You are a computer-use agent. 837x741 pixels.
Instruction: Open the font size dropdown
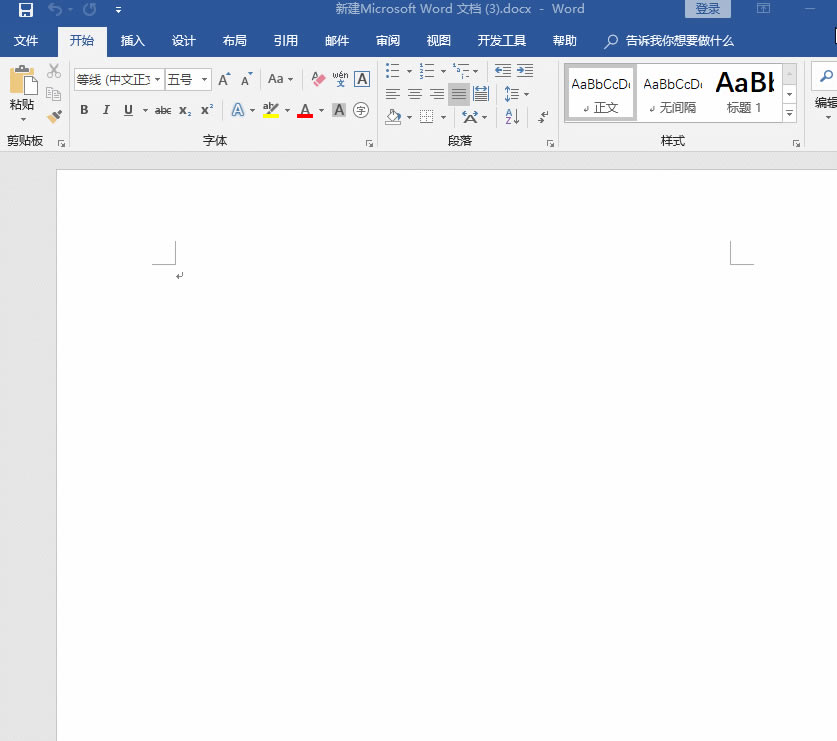(x=205, y=79)
